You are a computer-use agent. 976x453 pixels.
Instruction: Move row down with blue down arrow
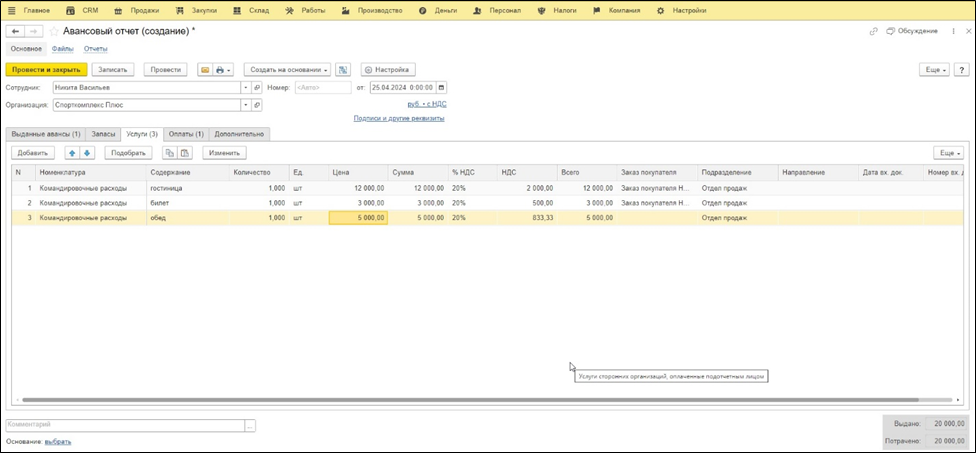87,153
